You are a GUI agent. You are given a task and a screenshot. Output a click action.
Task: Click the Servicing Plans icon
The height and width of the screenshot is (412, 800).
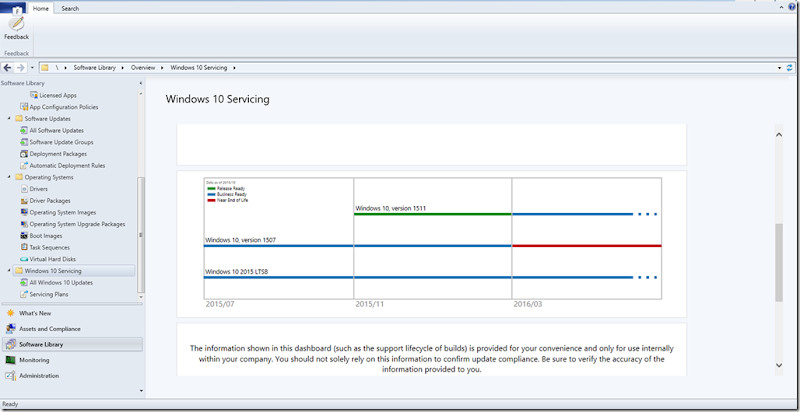pyautogui.click(x=24, y=295)
